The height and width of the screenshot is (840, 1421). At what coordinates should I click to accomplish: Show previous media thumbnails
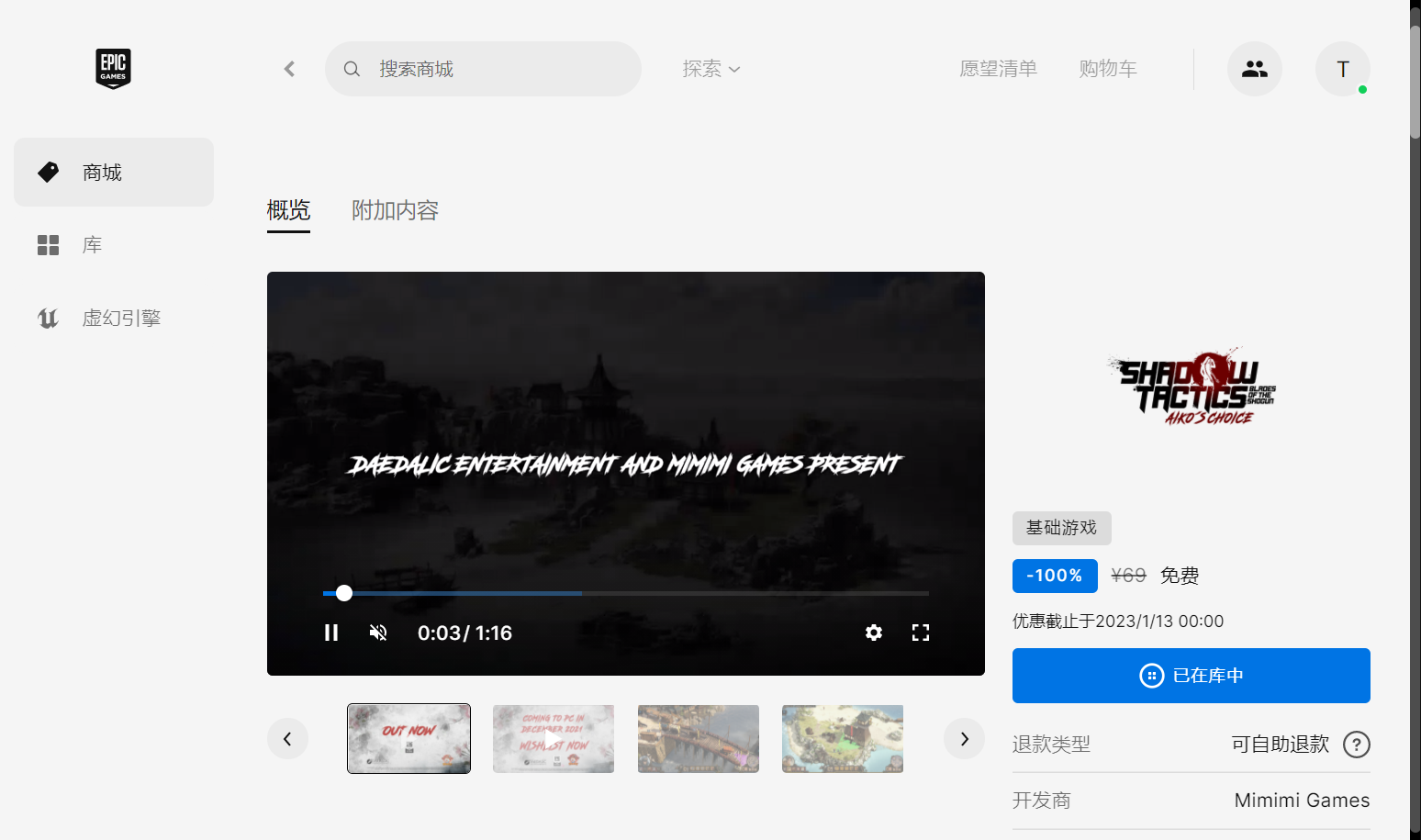[x=287, y=739]
